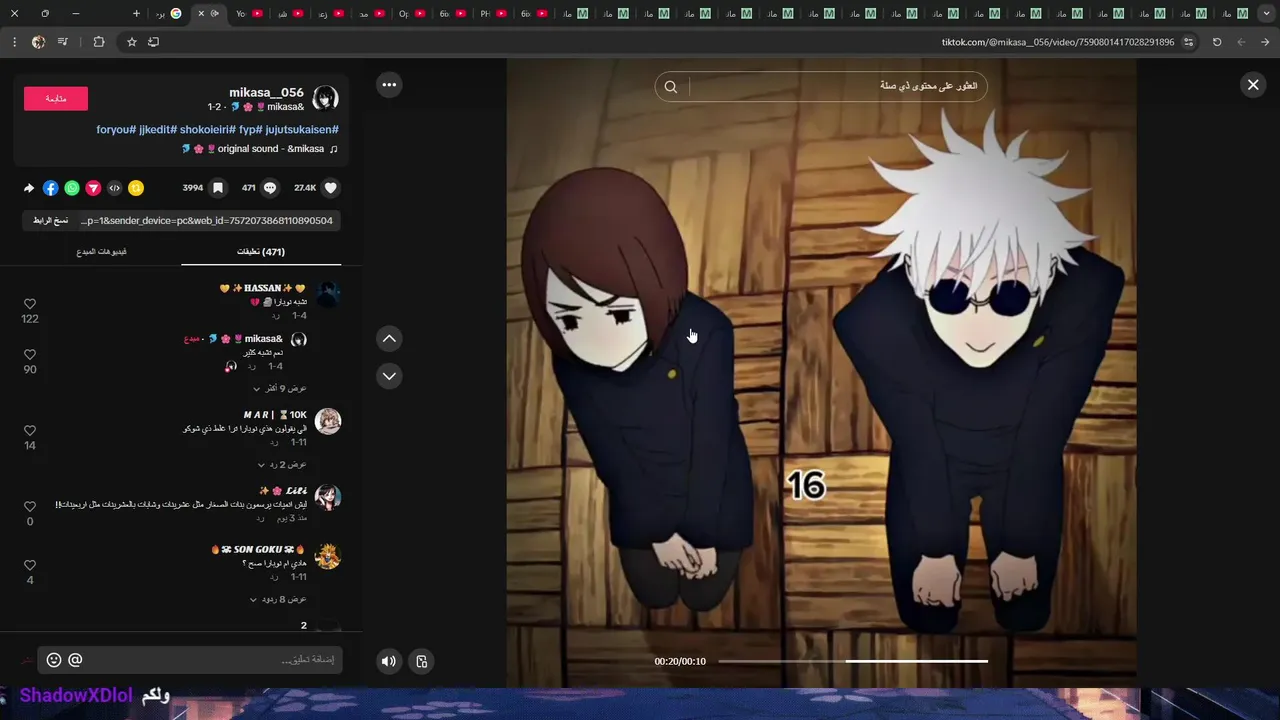Click the tiktok.com address bar URL
The height and width of the screenshot is (720, 1280).
coord(1058,42)
